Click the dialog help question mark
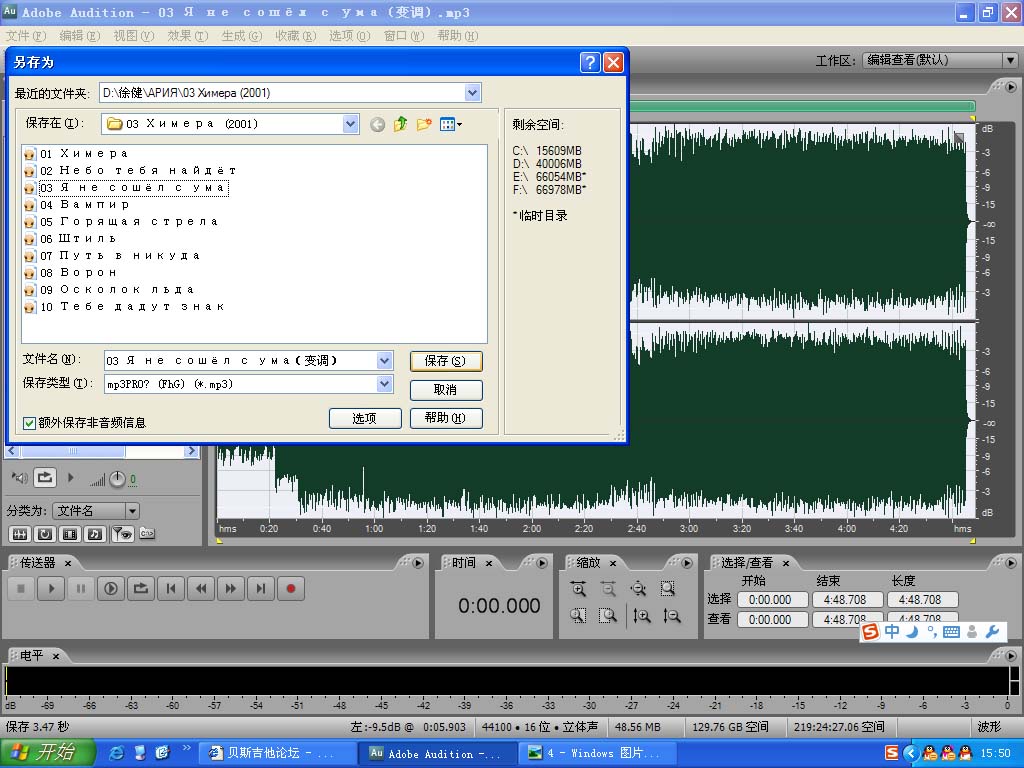The image size is (1024, 768). point(590,63)
